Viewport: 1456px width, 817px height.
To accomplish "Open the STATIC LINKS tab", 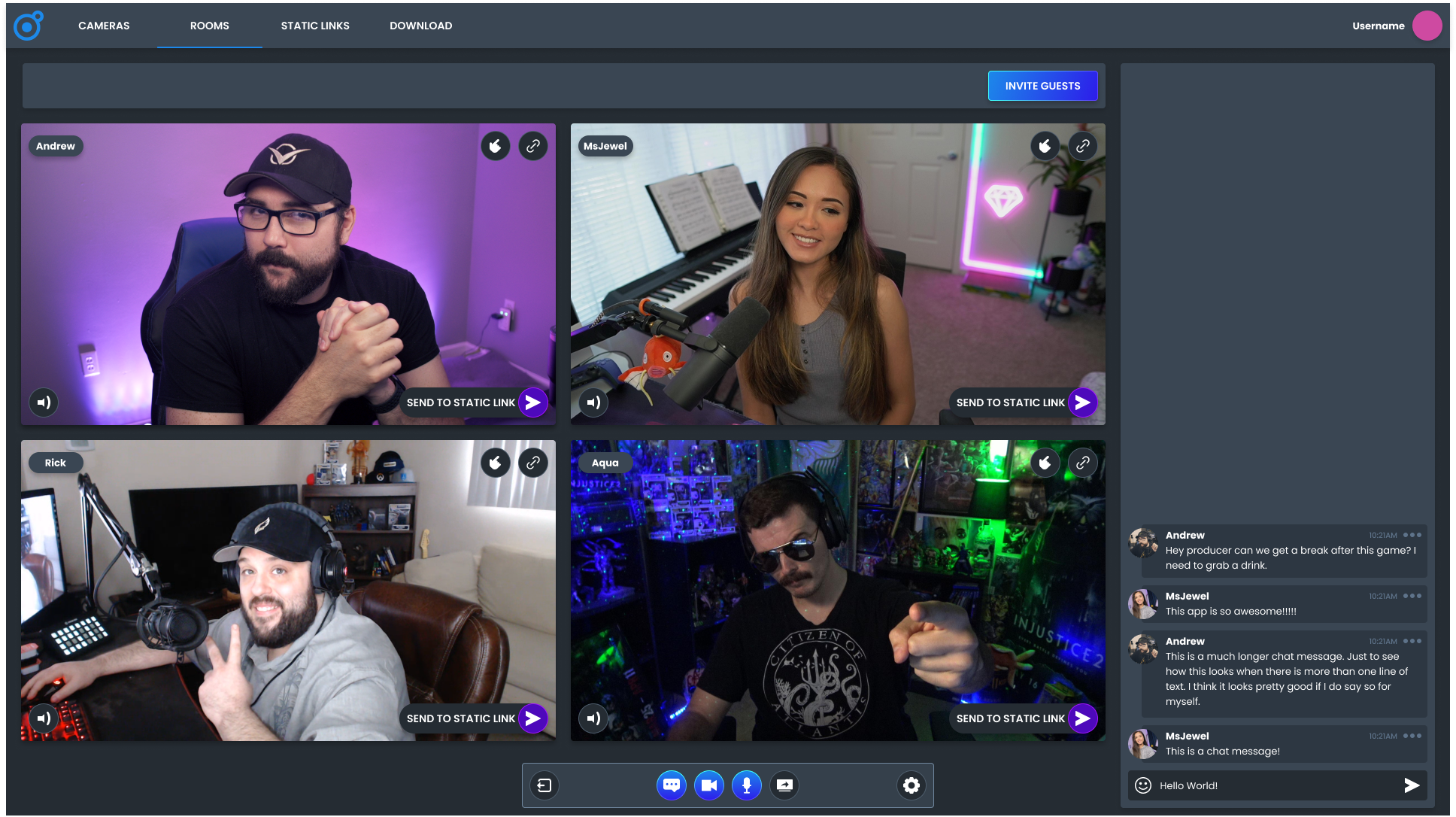I will pos(314,25).
